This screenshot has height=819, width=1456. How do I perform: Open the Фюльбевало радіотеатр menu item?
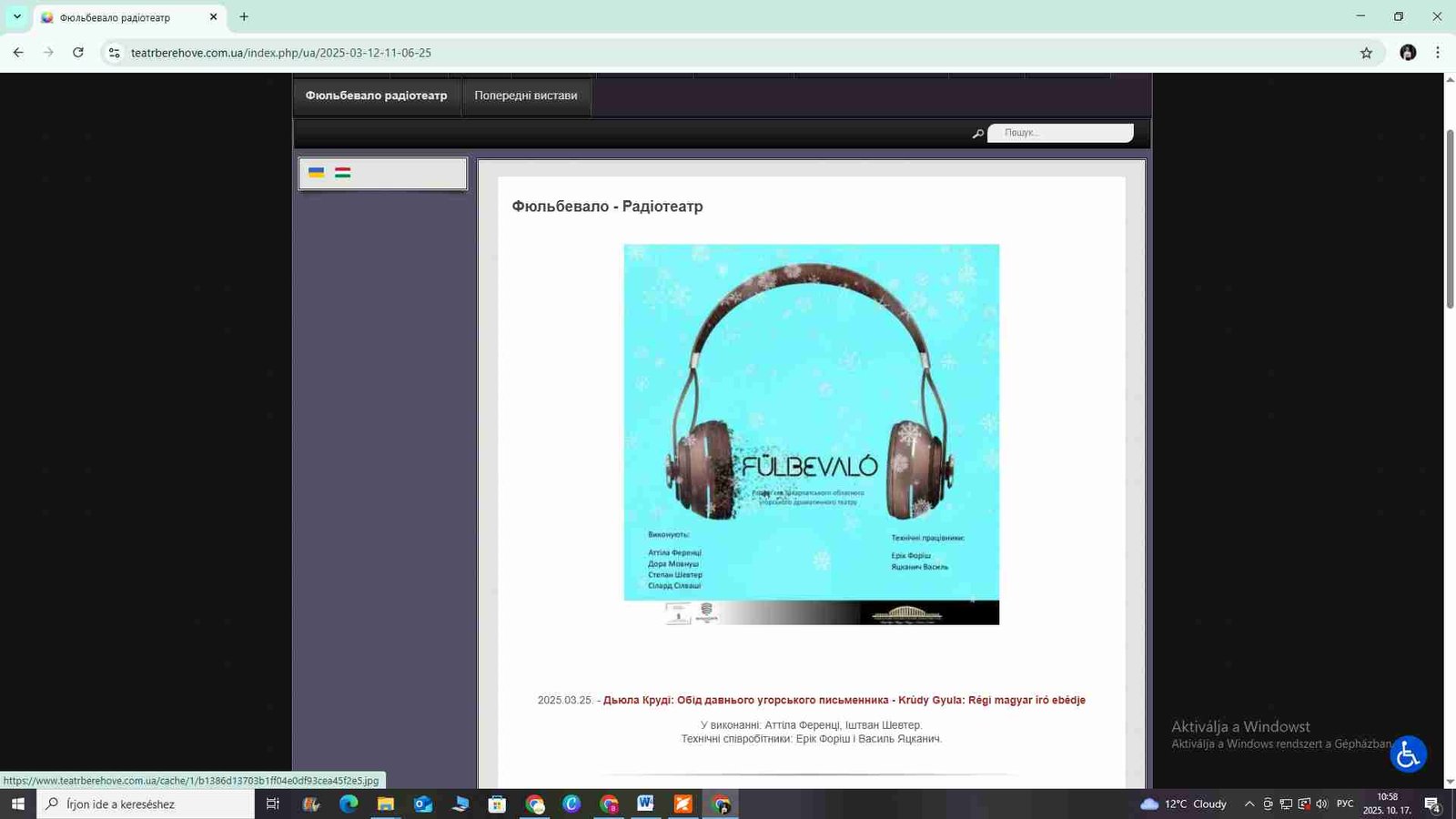point(376,96)
